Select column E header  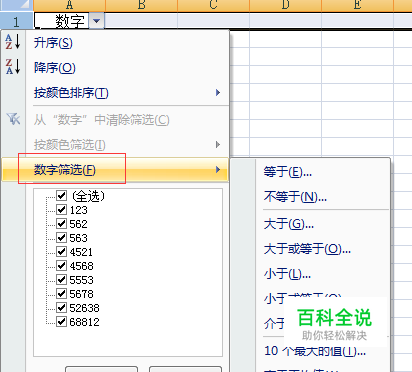point(357,5)
